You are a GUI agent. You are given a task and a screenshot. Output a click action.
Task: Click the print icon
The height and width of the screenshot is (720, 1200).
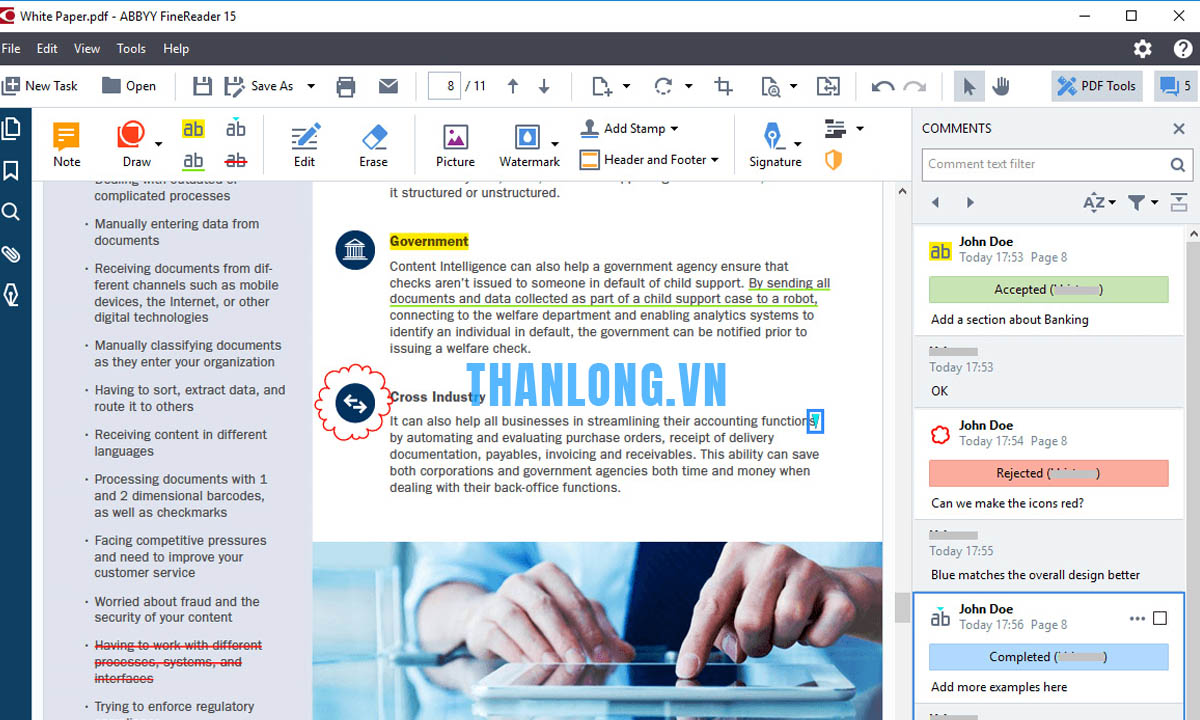tap(346, 86)
